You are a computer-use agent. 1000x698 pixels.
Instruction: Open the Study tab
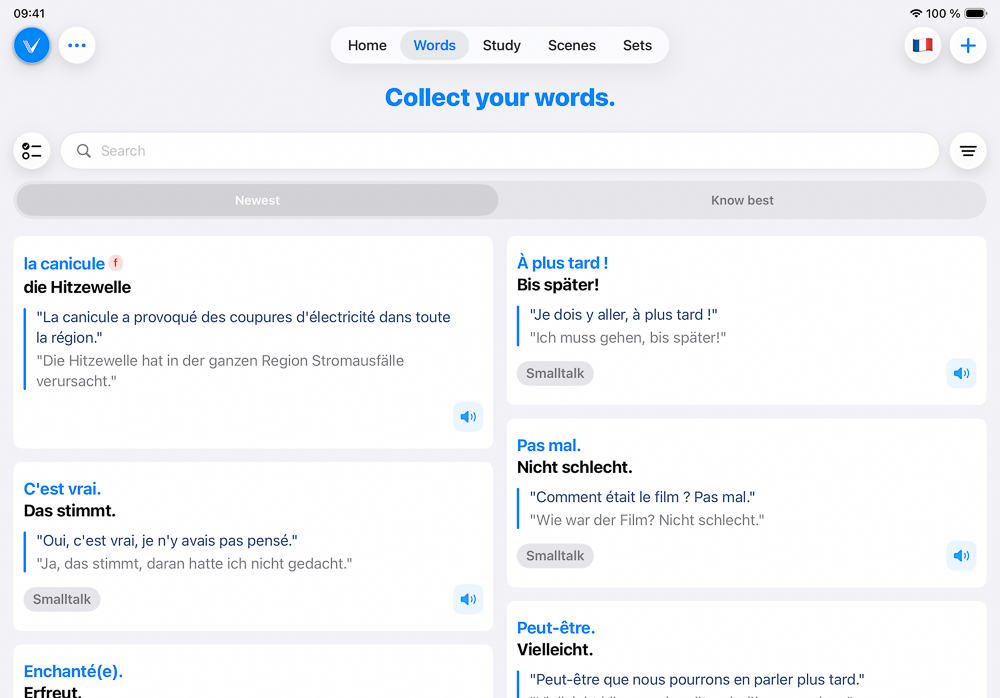501,45
